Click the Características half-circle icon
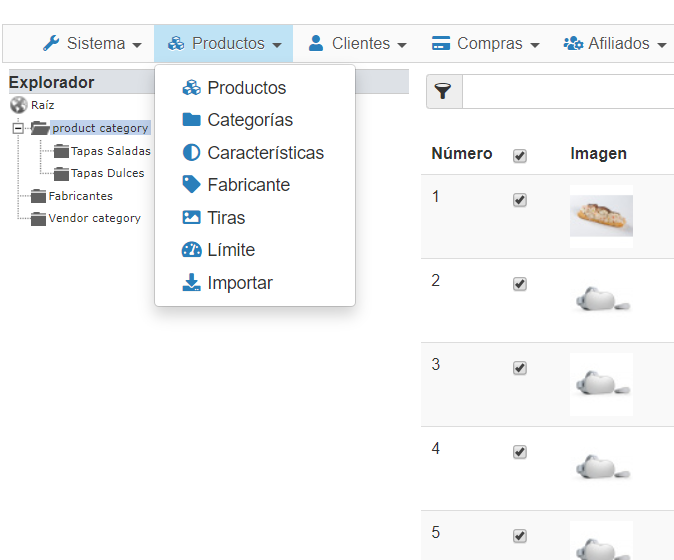Screen dimensions: 674x560 tap(192, 153)
